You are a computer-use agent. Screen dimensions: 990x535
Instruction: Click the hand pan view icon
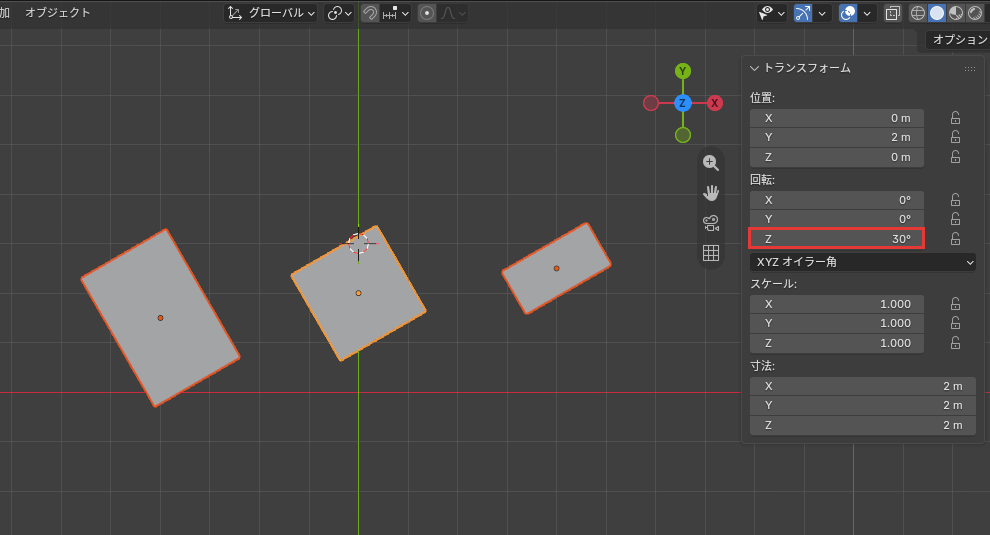(x=711, y=193)
